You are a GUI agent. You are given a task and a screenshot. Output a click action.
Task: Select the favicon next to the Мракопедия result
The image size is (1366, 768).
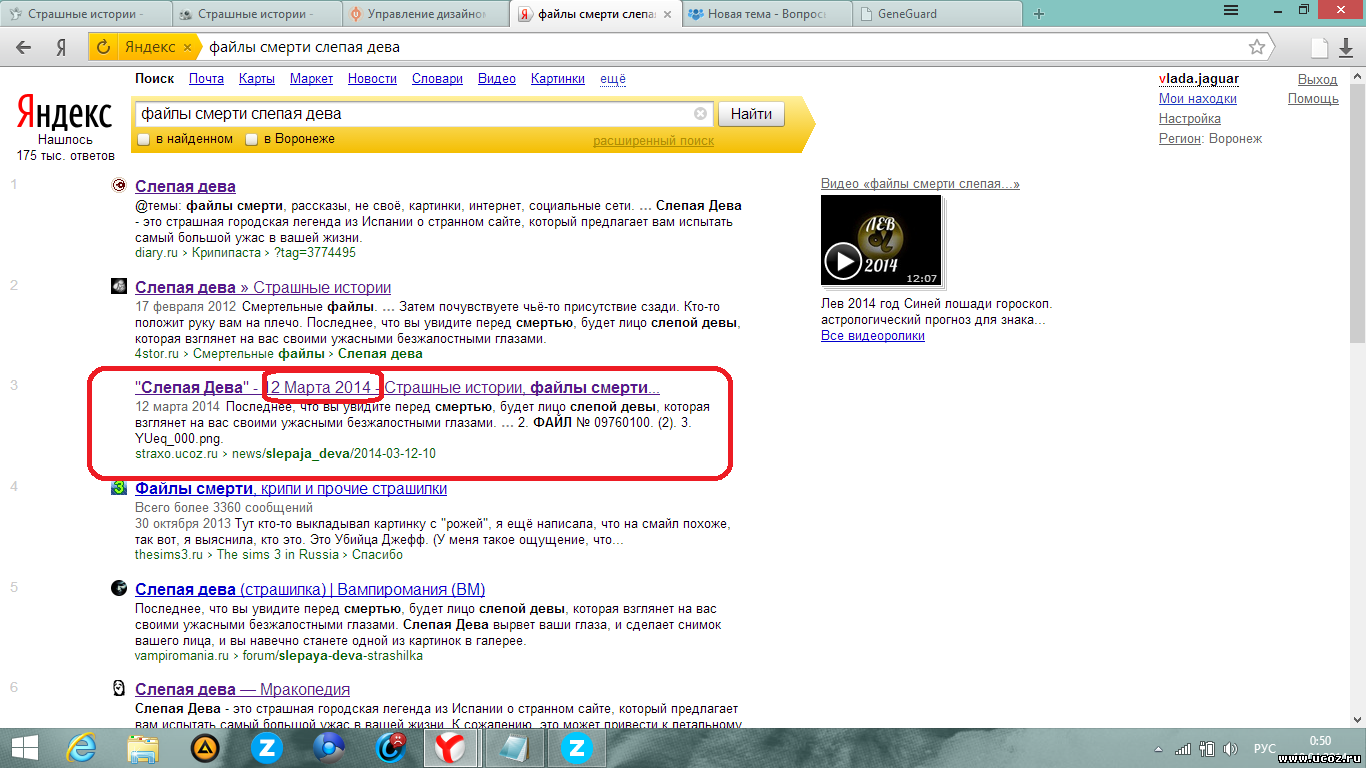(118, 688)
